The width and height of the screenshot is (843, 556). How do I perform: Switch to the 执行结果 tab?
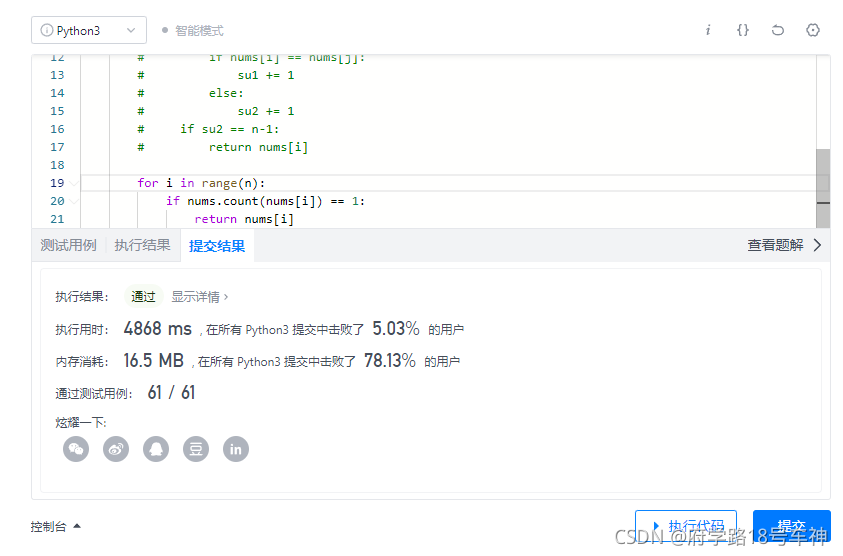pos(142,245)
